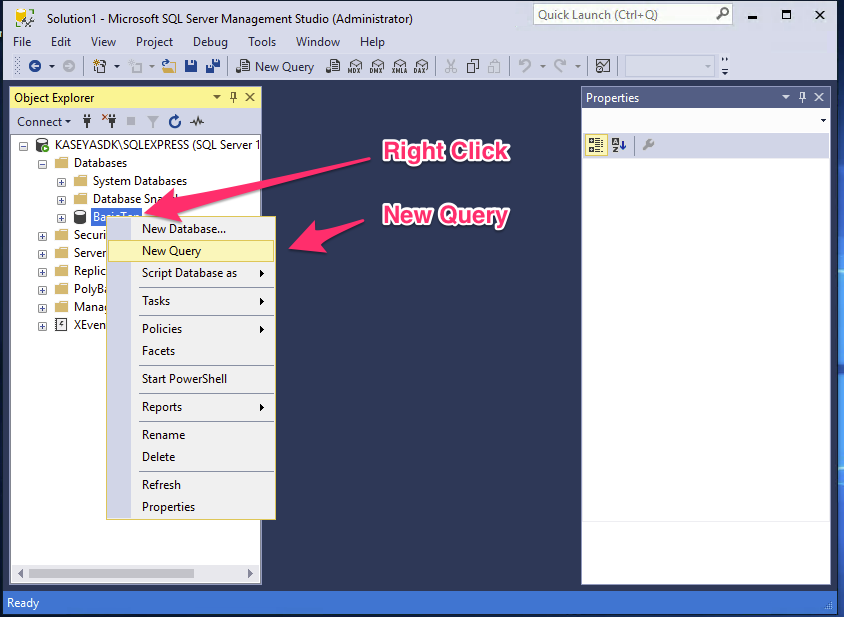Open the File menu
Image resolution: width=844 pixels, height=617 pixels.
[22, 42]
